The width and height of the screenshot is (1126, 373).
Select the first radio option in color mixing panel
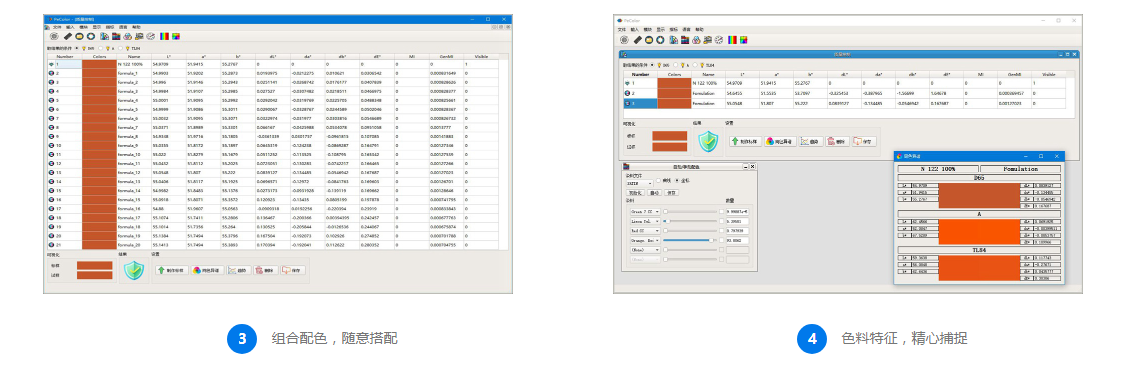[659, 180]
